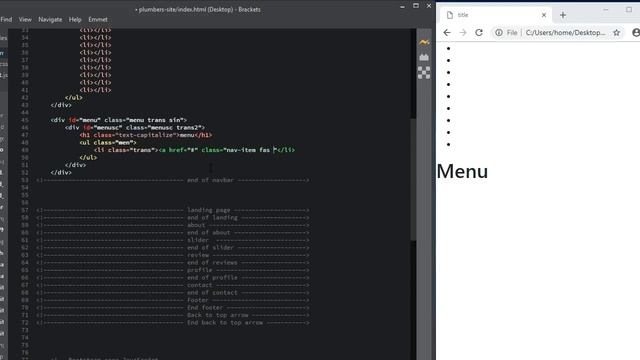Select the 'title' browser tab

pyautogui.click(x=496, y=15)
